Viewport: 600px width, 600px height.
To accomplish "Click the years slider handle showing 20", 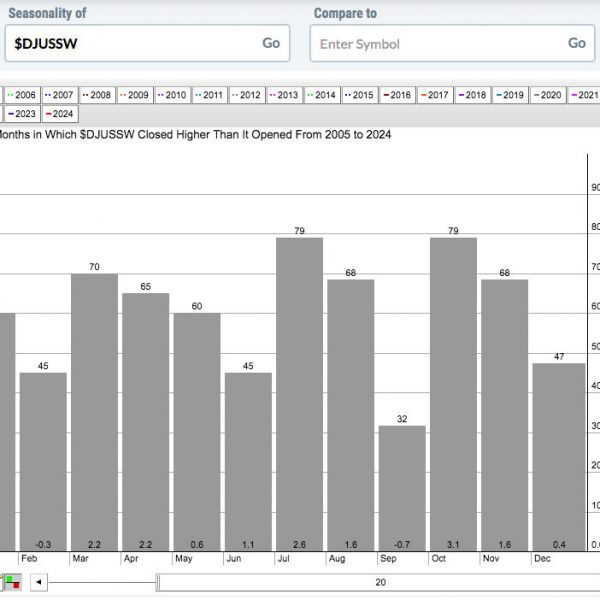I will pos(379,582).
